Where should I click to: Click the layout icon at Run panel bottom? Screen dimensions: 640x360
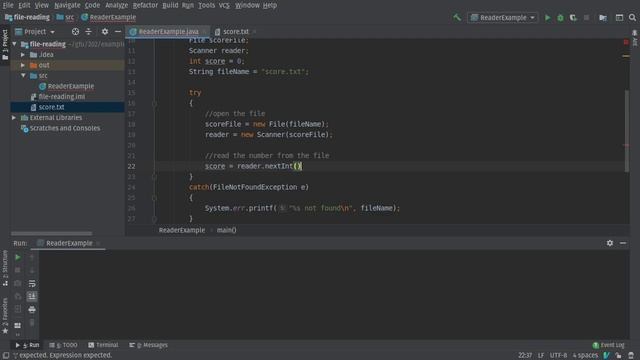18,325
